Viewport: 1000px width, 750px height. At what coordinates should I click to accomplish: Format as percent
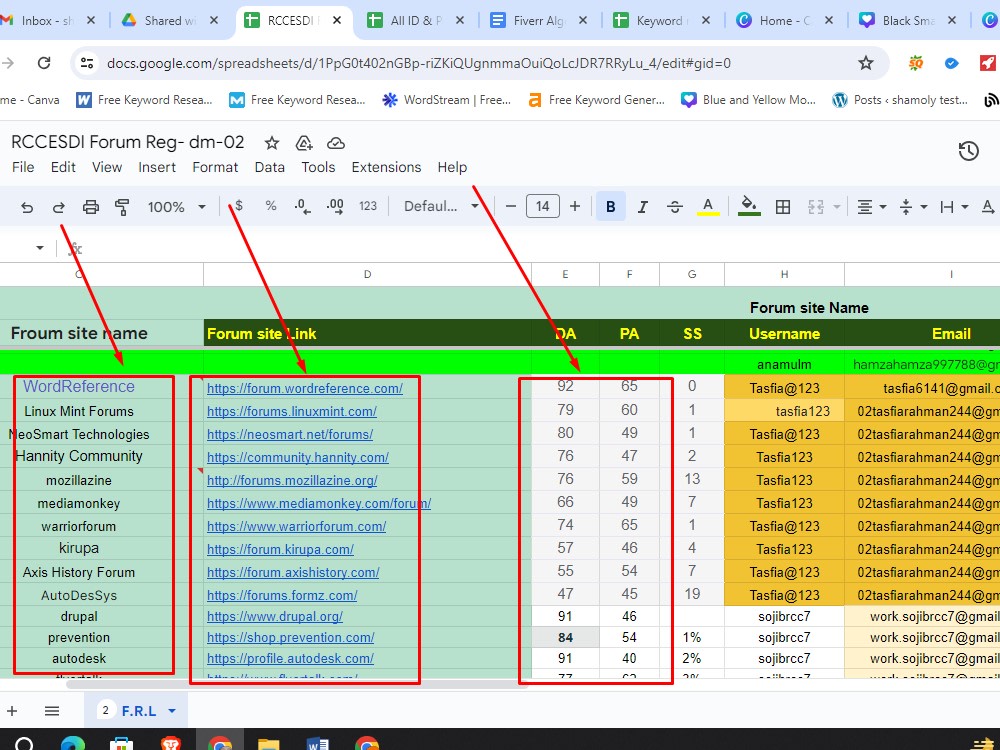pos(271,205)
